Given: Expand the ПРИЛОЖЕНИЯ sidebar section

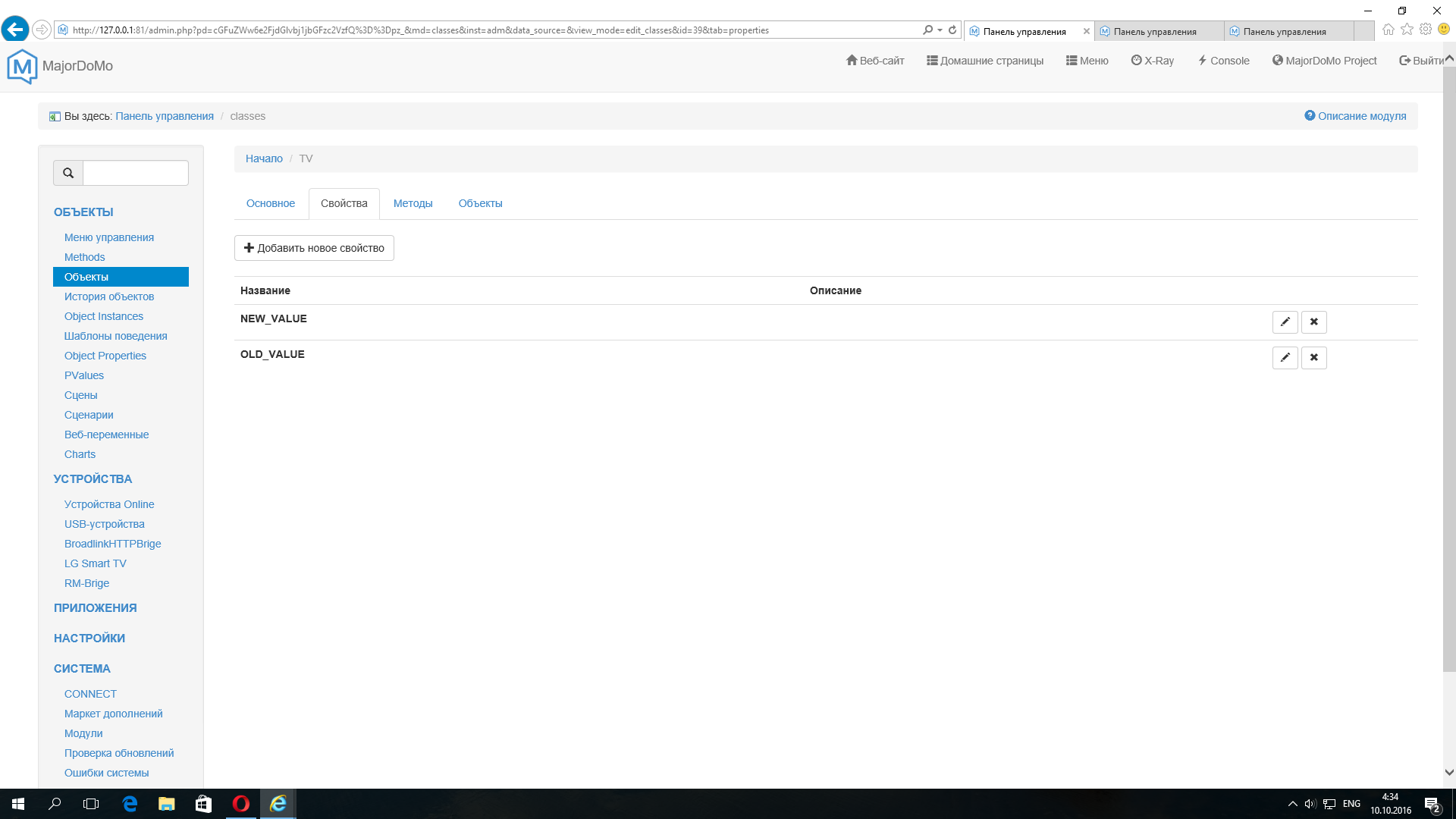Looking at the screenshot, I should 95,607.
